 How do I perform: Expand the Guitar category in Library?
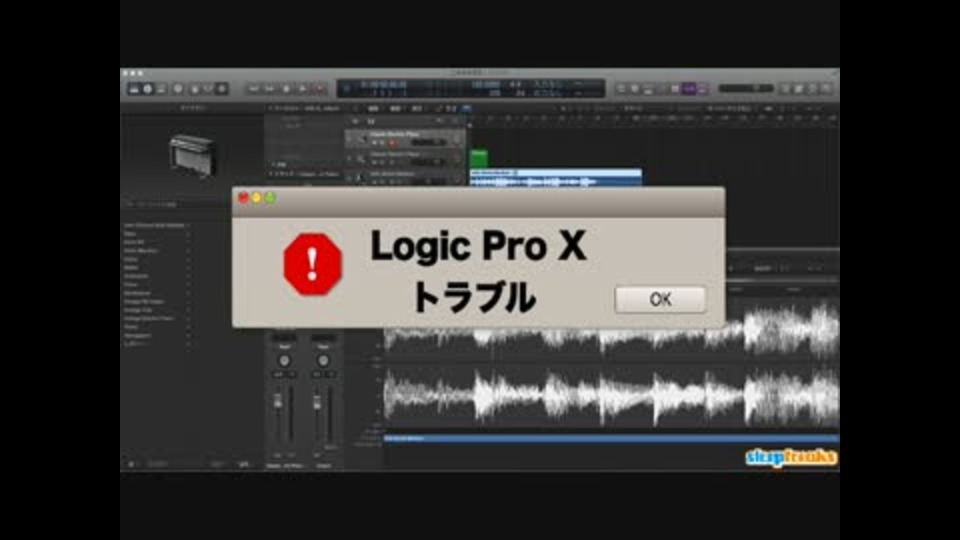157,260
